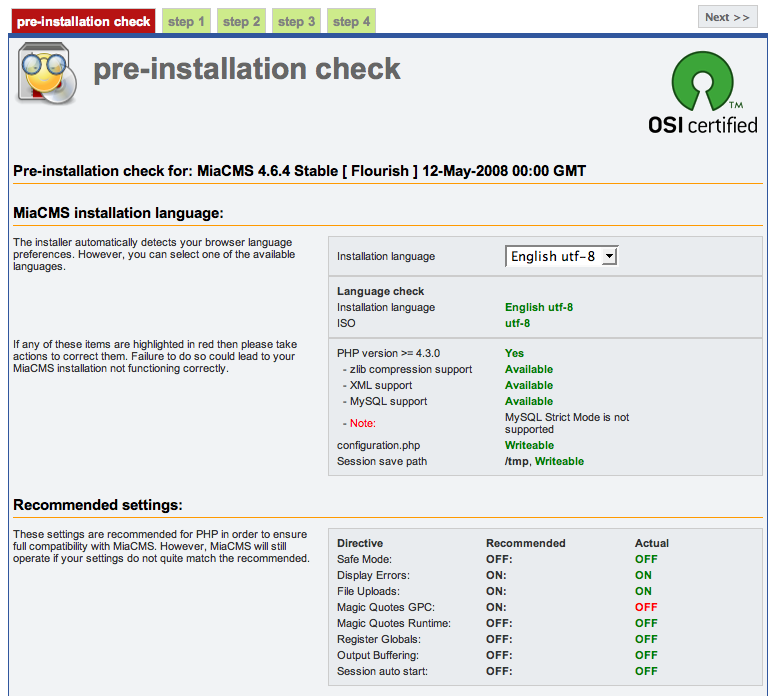Screen dimensions: 776x696
Task: Click the MiaCMS installer mascot icon
Action: point(47,73)
